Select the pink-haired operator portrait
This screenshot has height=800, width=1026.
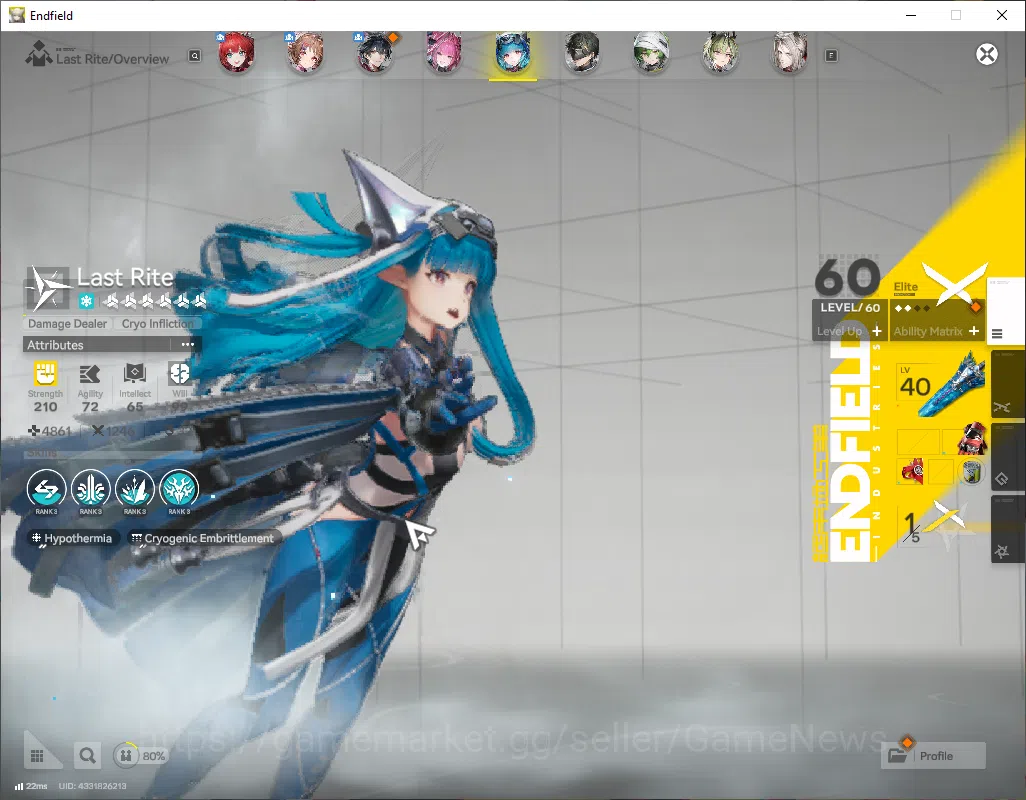click(x=444, y=53)
